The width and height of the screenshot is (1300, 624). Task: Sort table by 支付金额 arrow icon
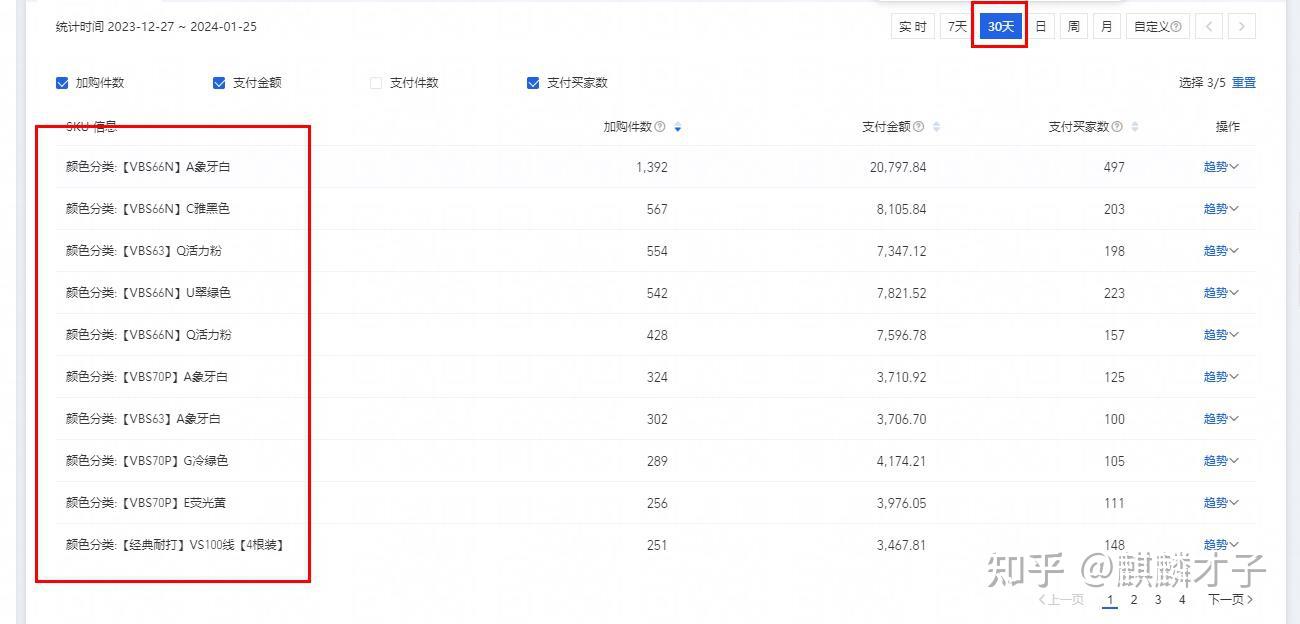(x=936, y=127)
